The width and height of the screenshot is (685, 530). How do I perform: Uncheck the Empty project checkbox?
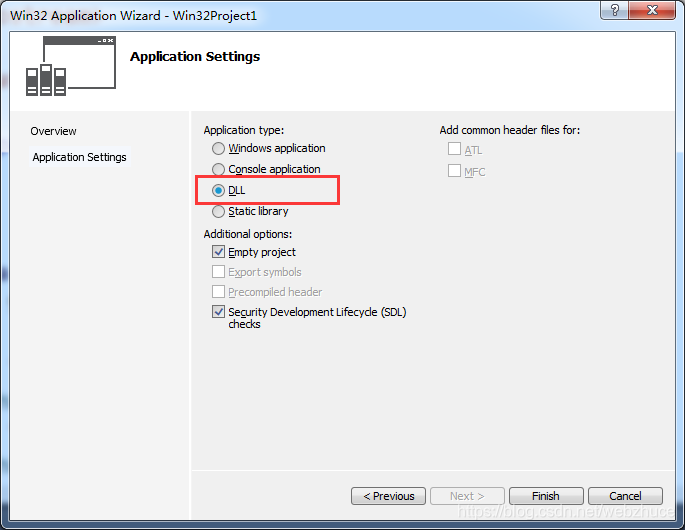coord(218,252)
